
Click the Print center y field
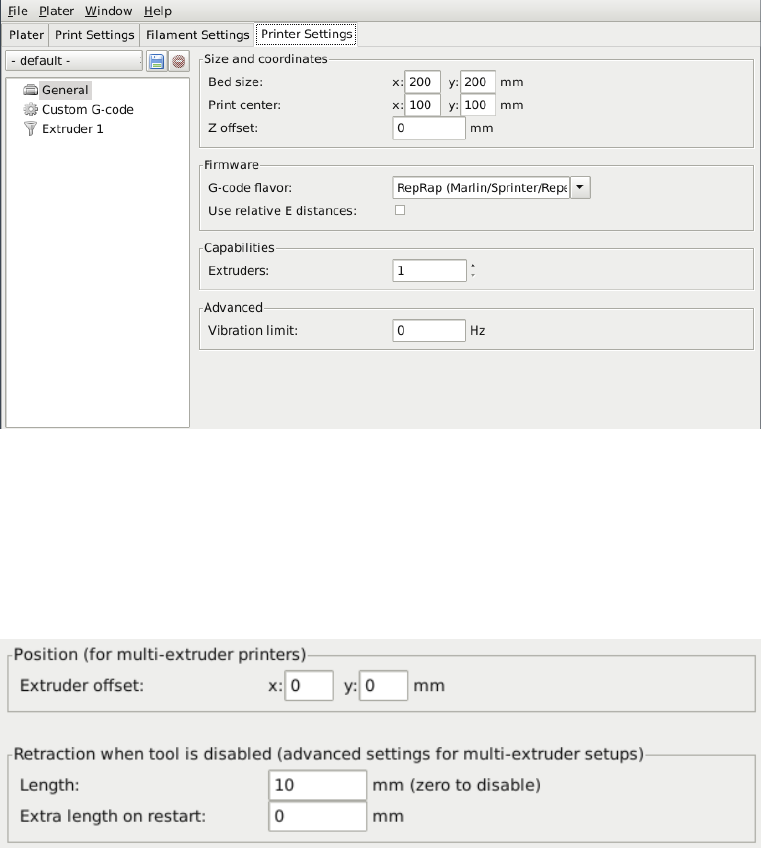point(478,105)
